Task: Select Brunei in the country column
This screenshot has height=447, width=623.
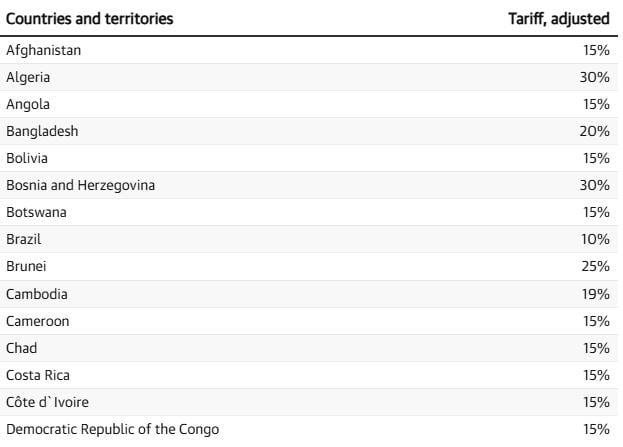Action: (x=26, y=266)
